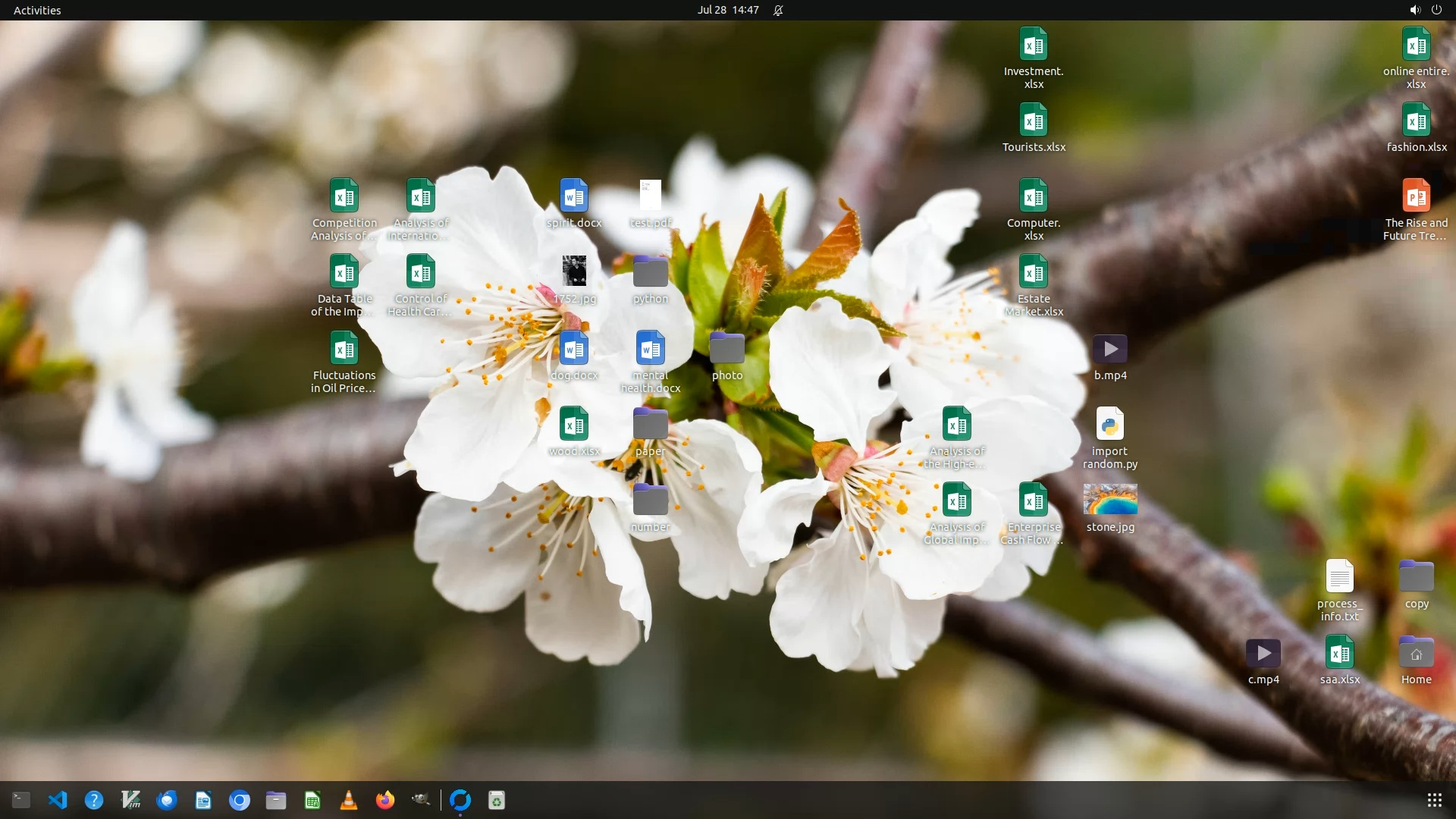1456x819 pixels.
Task: Open Vim editor in dock
Action: coord(130,800)
